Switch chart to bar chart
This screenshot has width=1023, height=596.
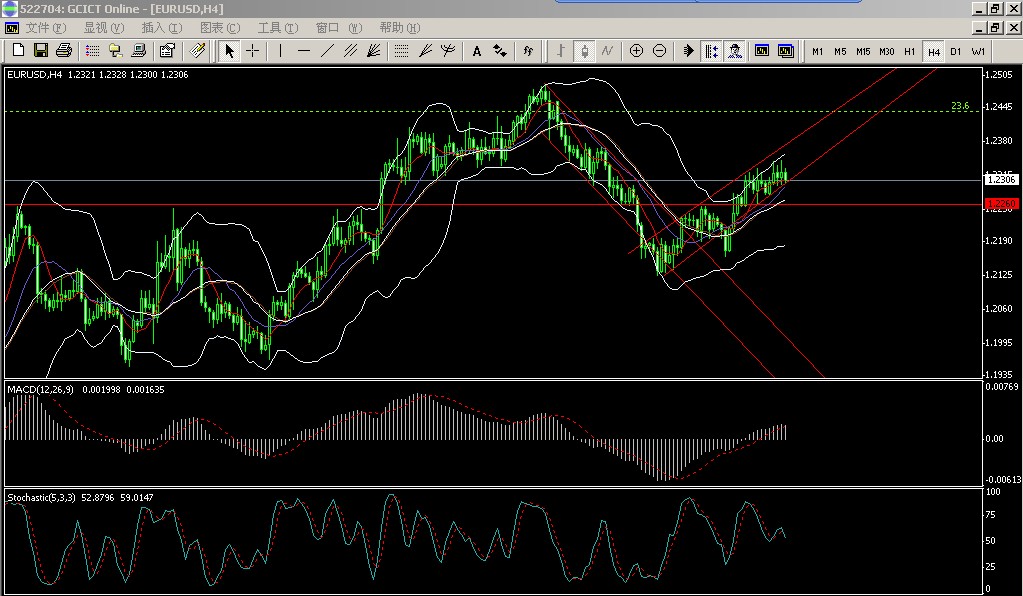coord(560,51)
